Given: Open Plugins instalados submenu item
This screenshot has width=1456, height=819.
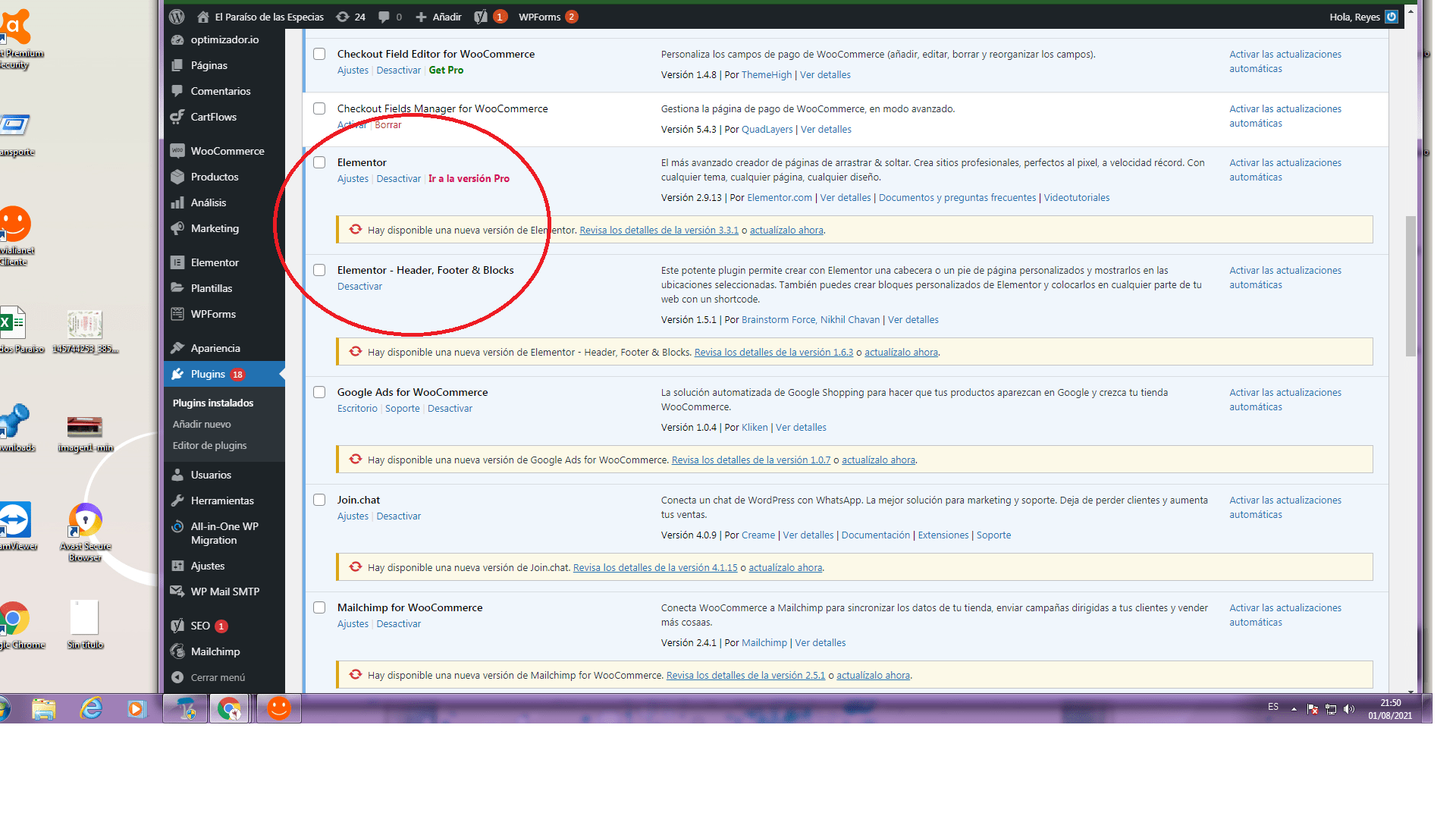Looking at the screenshot, I should [213, 403].
